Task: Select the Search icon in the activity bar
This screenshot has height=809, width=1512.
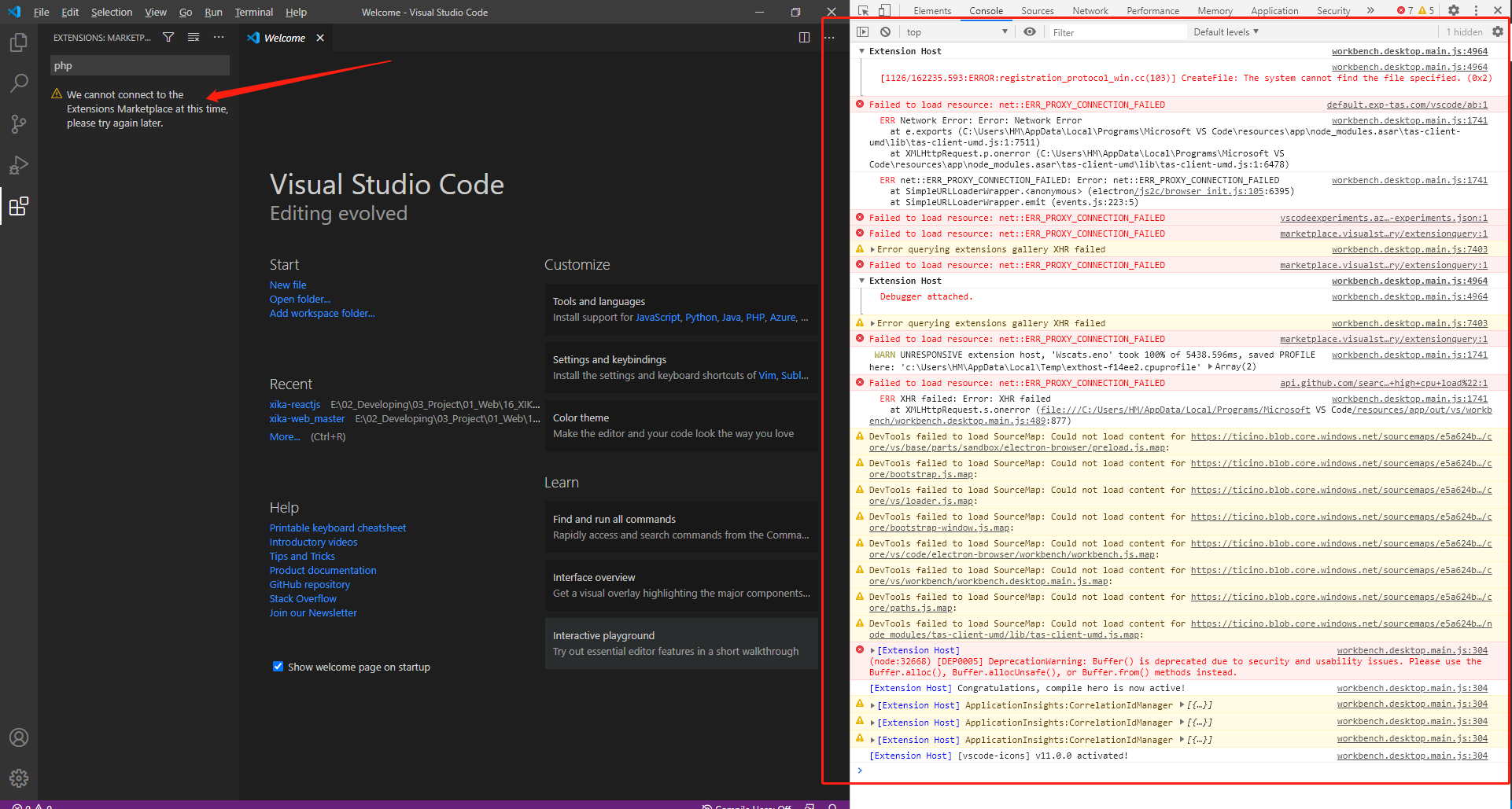Action: (x=19, y=83)
